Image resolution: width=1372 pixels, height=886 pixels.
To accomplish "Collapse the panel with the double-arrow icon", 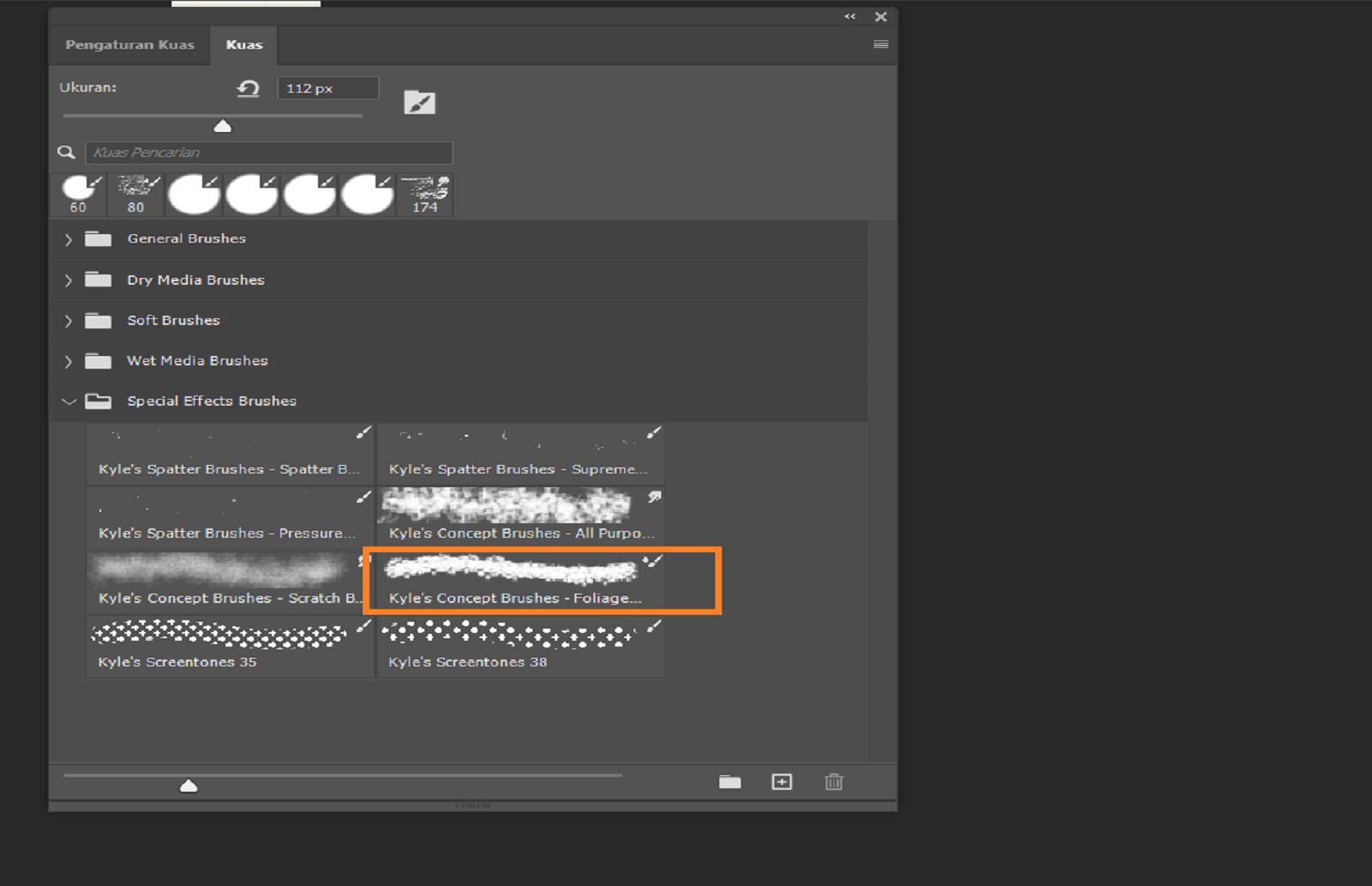I will tap(850, 16).
